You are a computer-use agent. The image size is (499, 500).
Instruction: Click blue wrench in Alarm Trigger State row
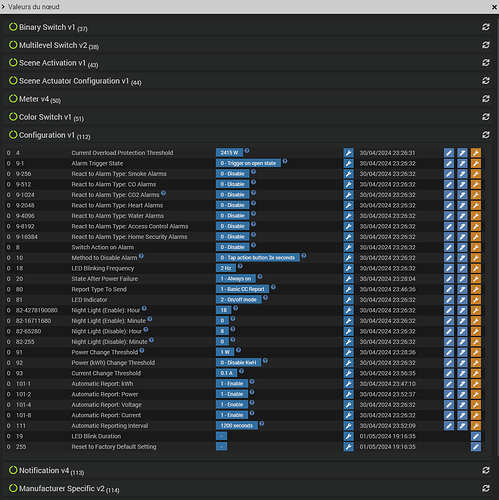click(x=348, y=163)
